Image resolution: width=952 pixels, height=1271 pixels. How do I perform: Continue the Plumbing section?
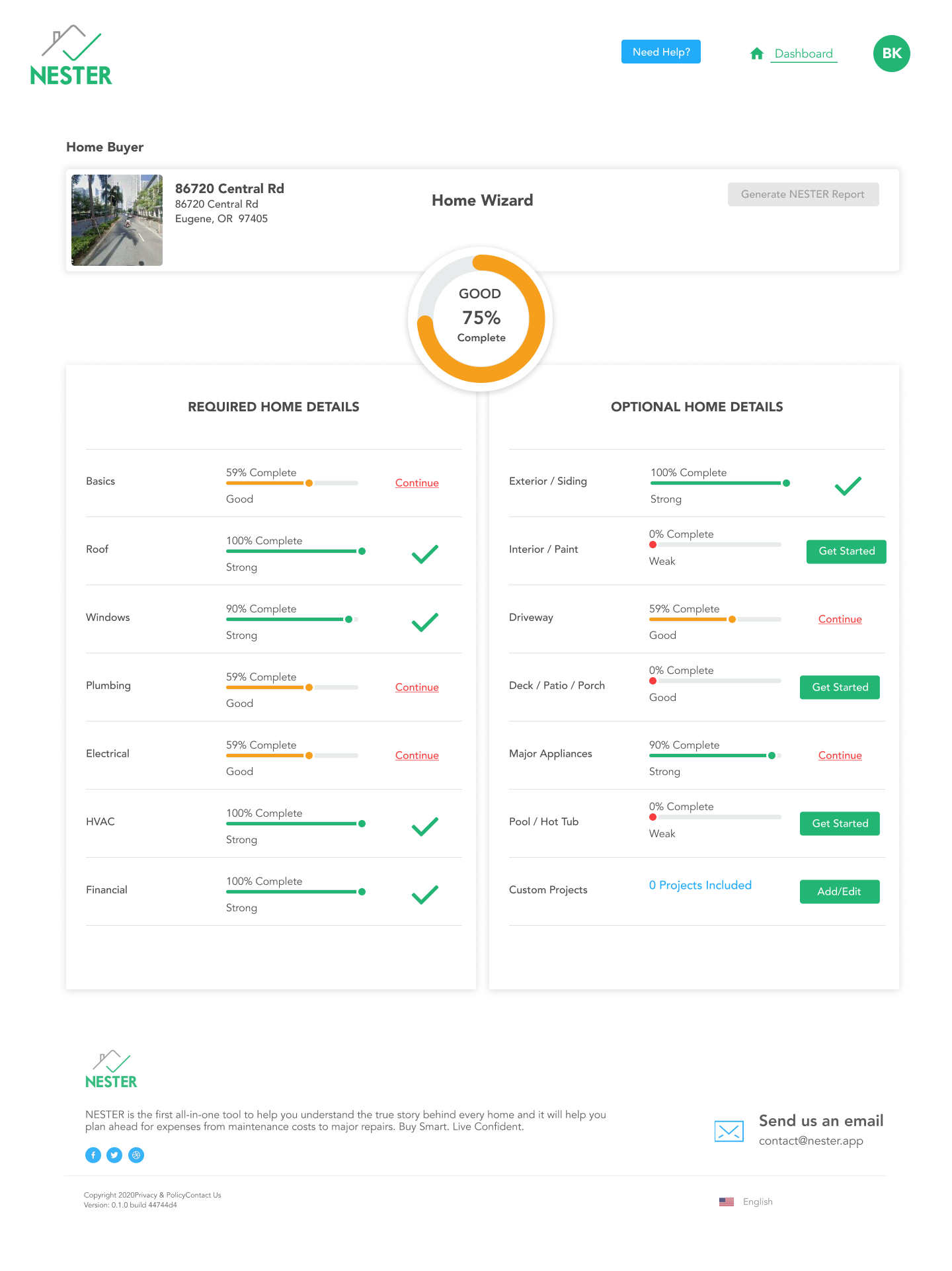click(x=417, y=687)
